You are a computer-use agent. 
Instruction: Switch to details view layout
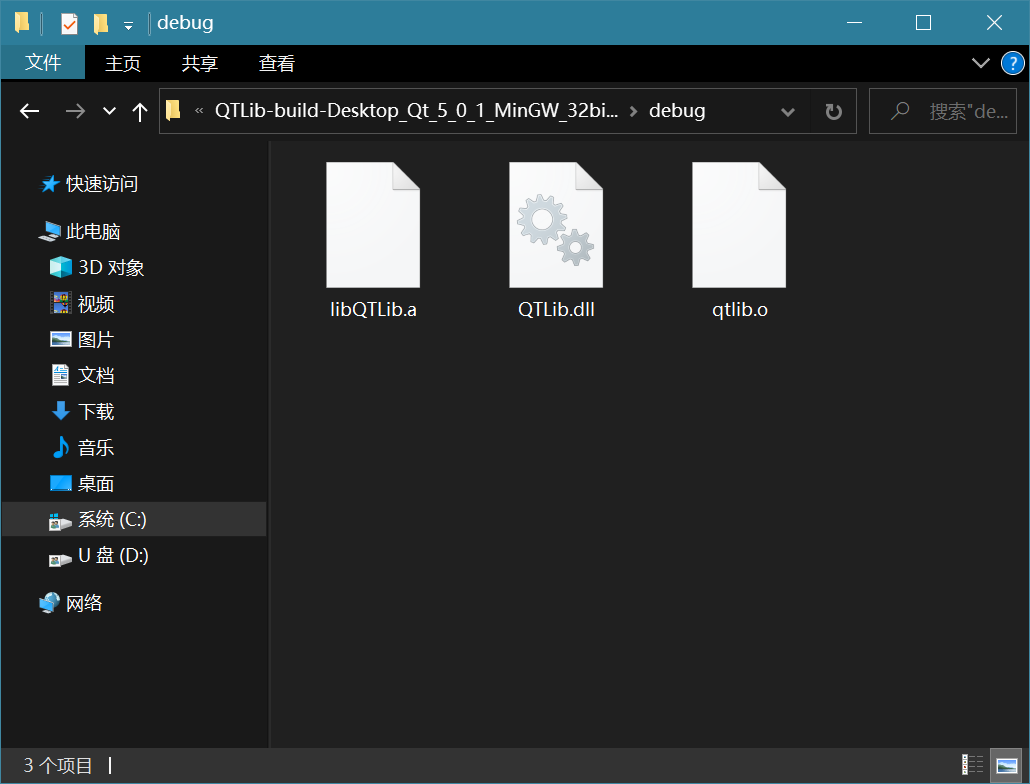pos(972,765)
